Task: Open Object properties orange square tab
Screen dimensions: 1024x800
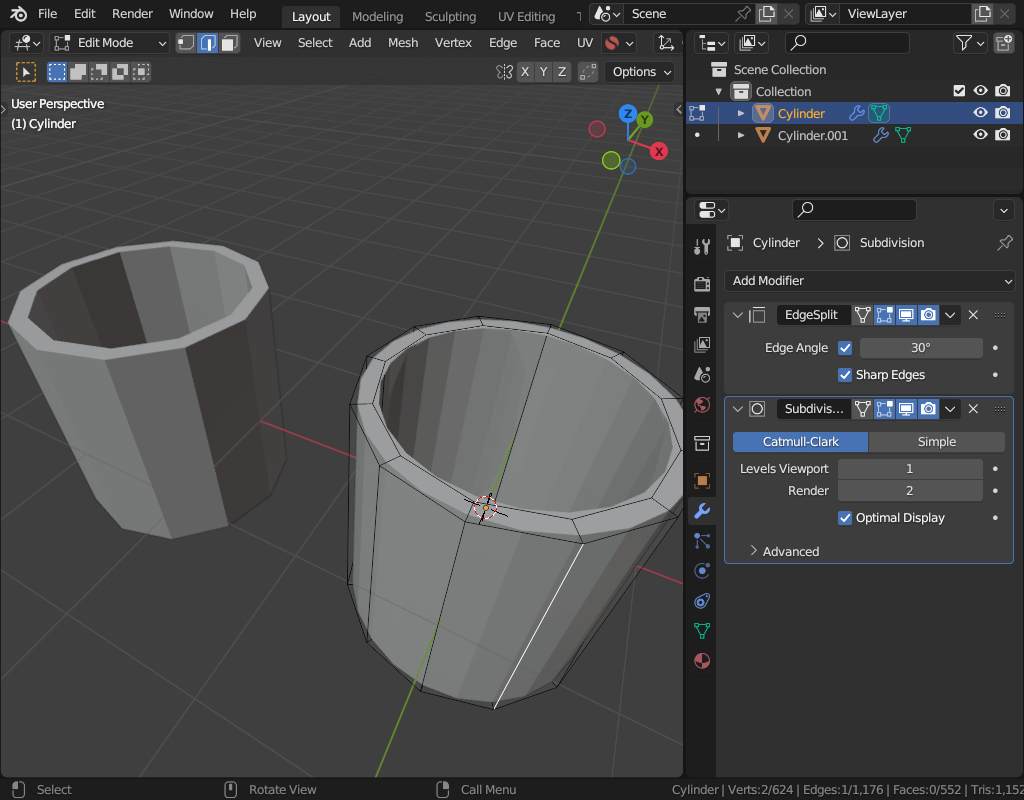Action: 702,481
